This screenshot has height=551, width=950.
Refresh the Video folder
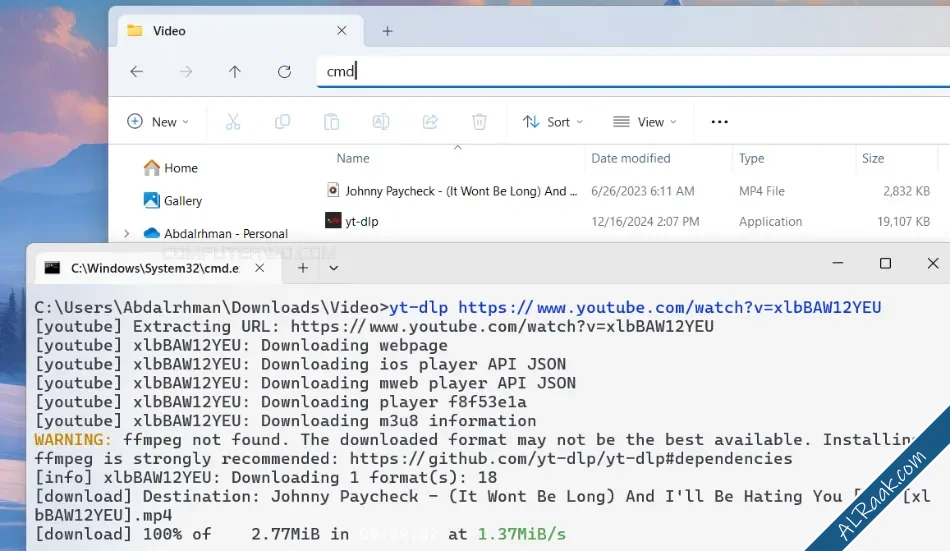coord(284,72)
